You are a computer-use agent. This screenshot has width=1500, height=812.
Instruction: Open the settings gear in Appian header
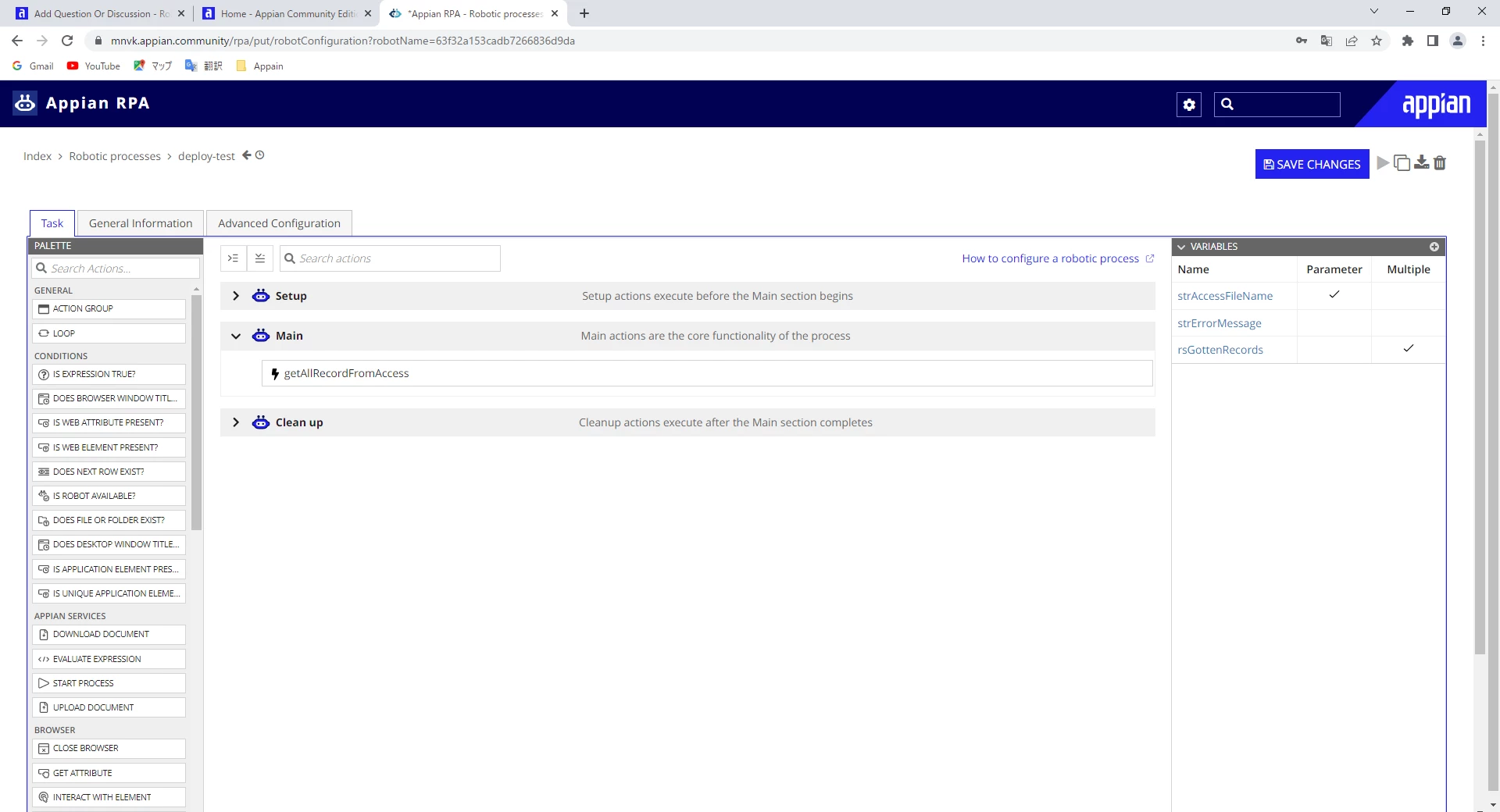point(1189,105)
